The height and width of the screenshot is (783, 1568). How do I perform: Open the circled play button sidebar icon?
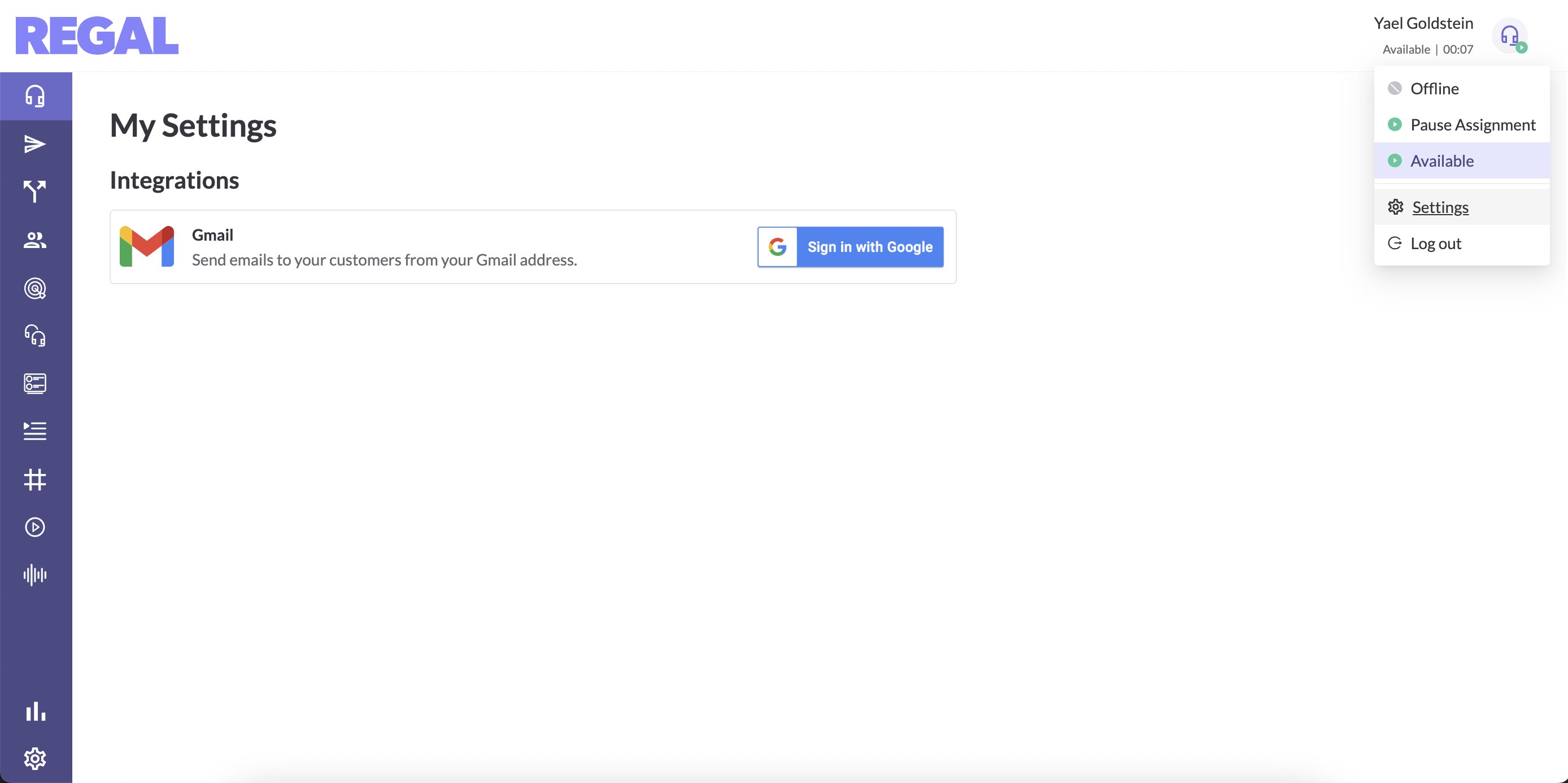[36, 527]
